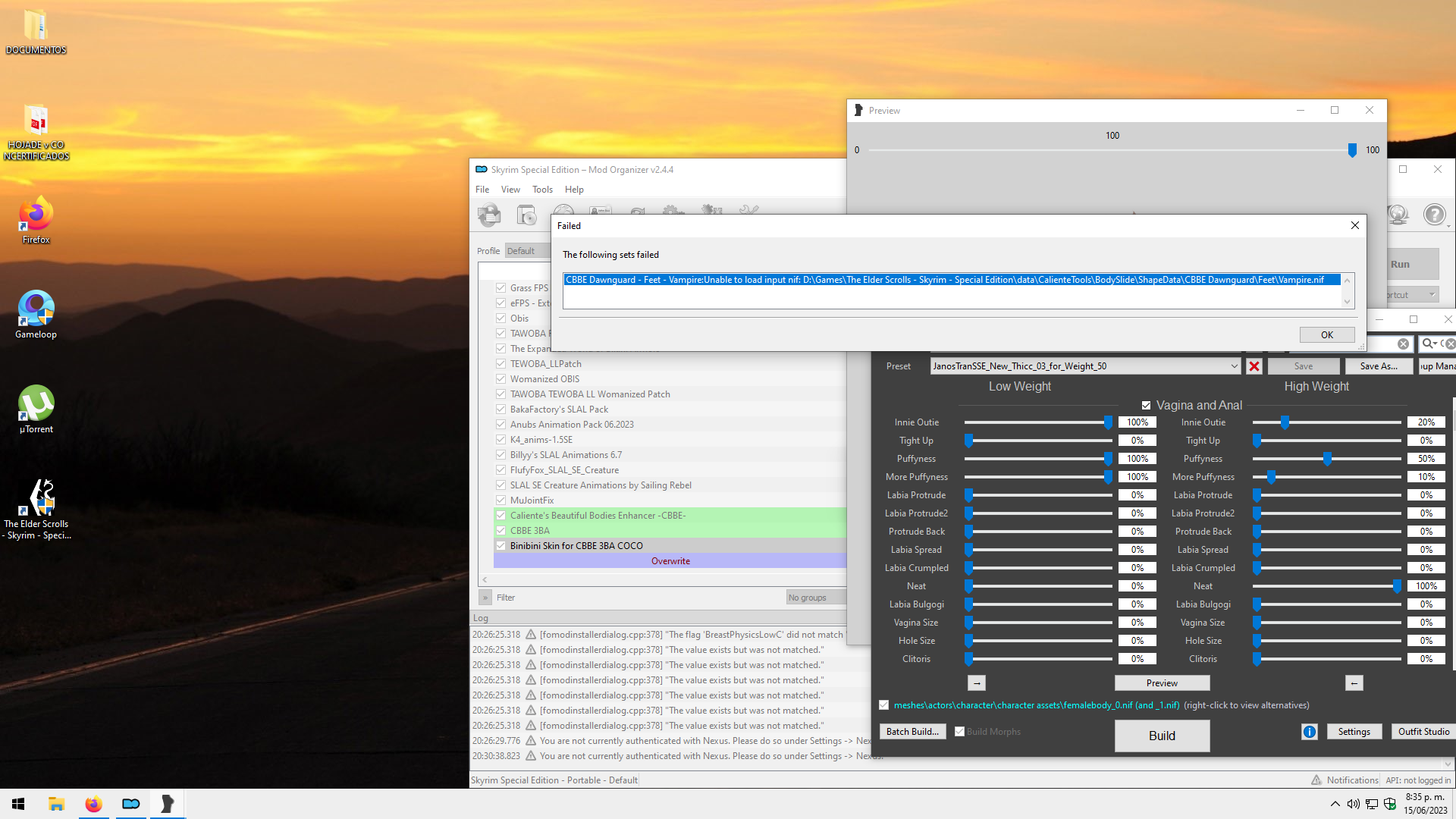Switch to BodySlide in the taskbar
Screen dimensions: 1456x819
(168, 804)
